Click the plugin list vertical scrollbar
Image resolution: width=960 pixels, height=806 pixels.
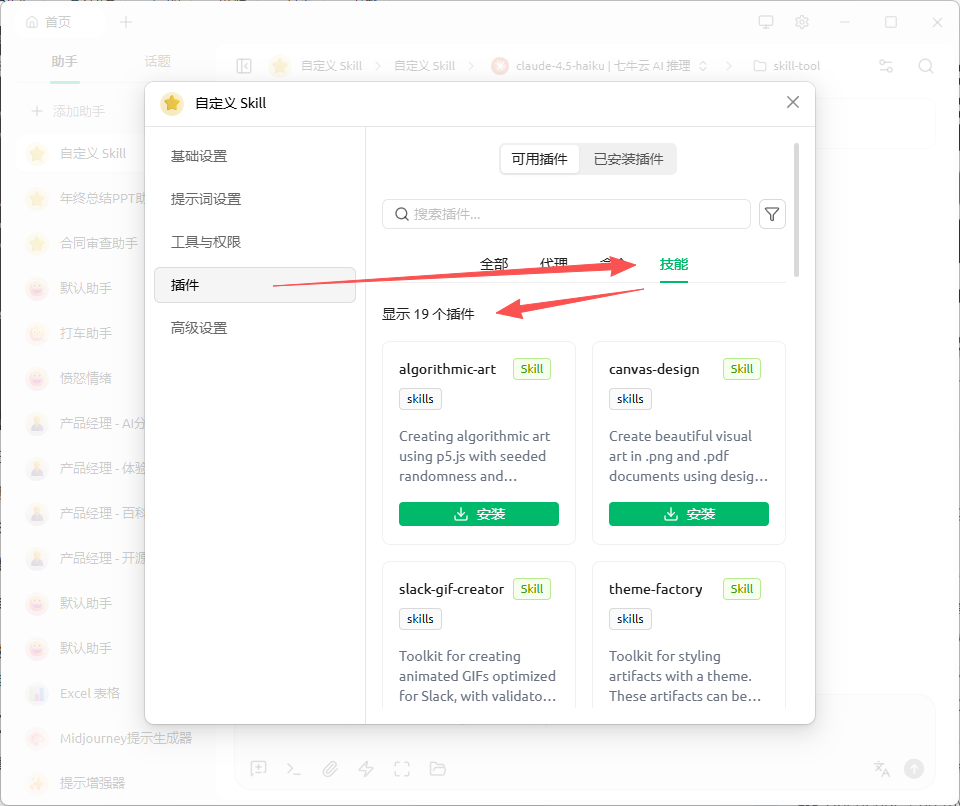(796, 210)
